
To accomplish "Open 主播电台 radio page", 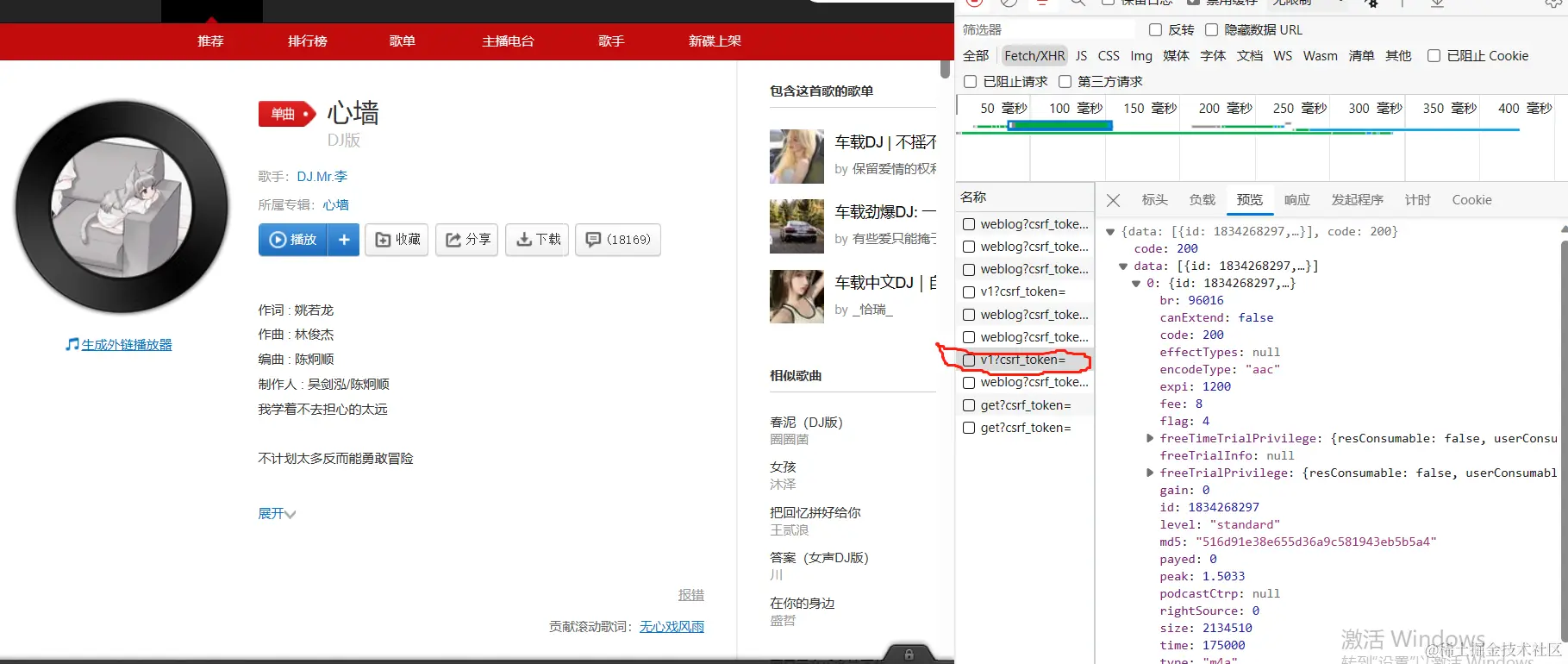I will tap(508, 41).
